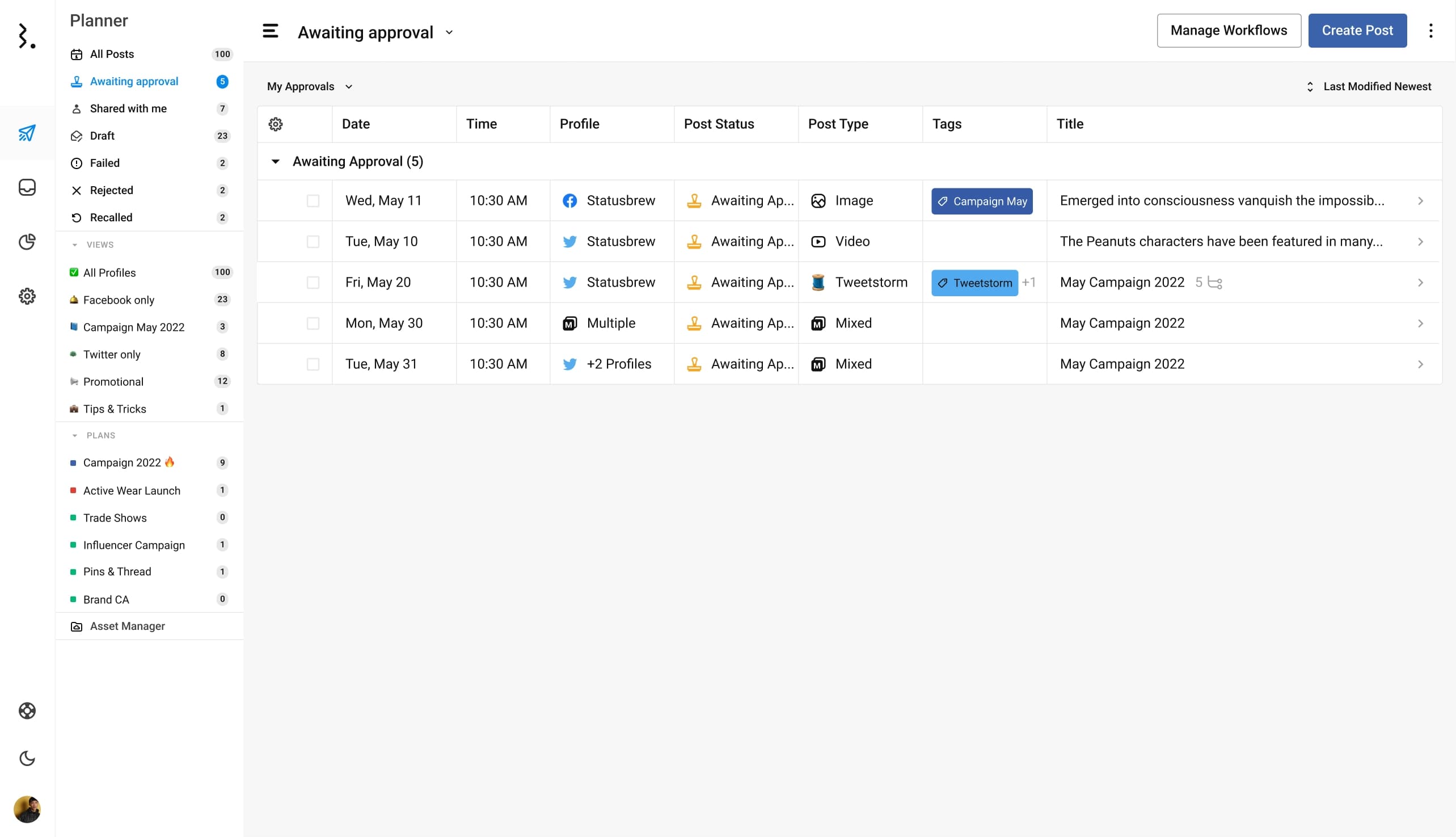The width and height of the screenshot is (1456, 837).
Task: Collapse the PLANS section
Action: (75, 436)
